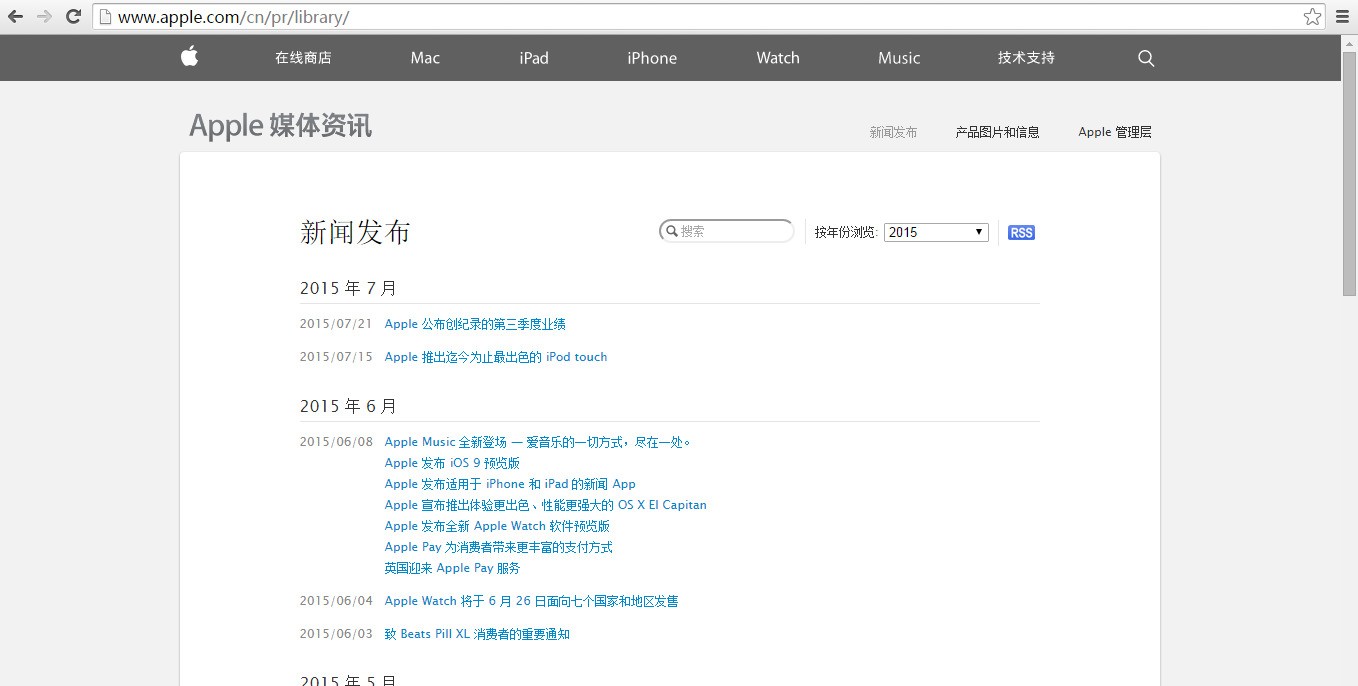This screenshot has height=686, width=1358.
Task: Open the search magnifier in Apple navigation
Action: pos(1146,58)
